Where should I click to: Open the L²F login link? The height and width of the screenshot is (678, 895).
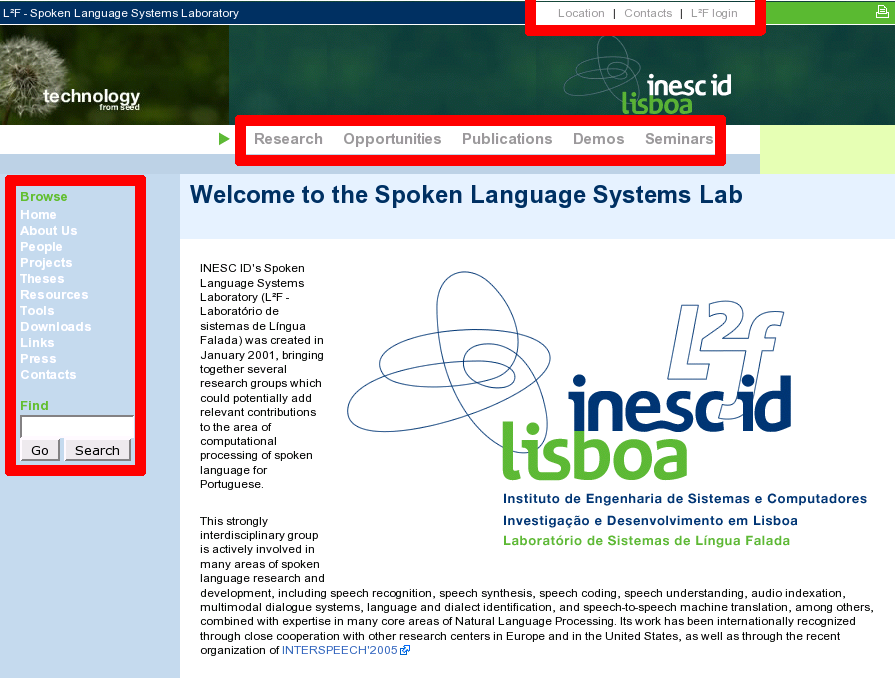(714, 13)
